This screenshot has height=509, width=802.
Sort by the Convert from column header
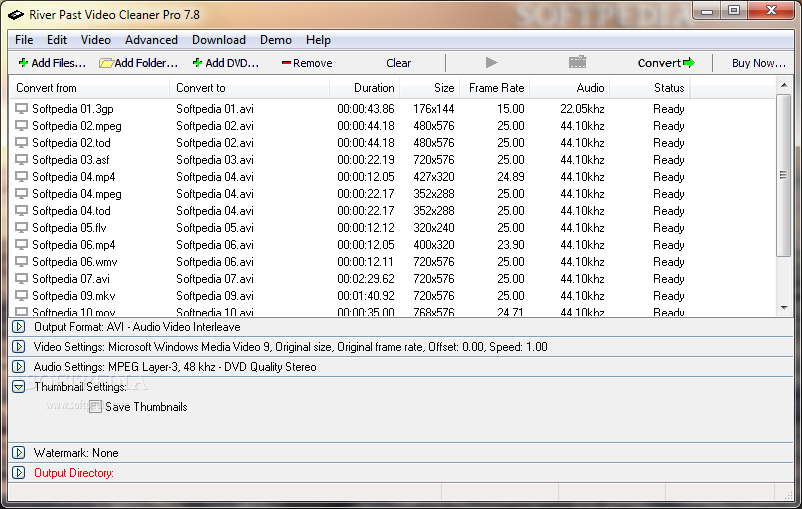pos(90,88)
